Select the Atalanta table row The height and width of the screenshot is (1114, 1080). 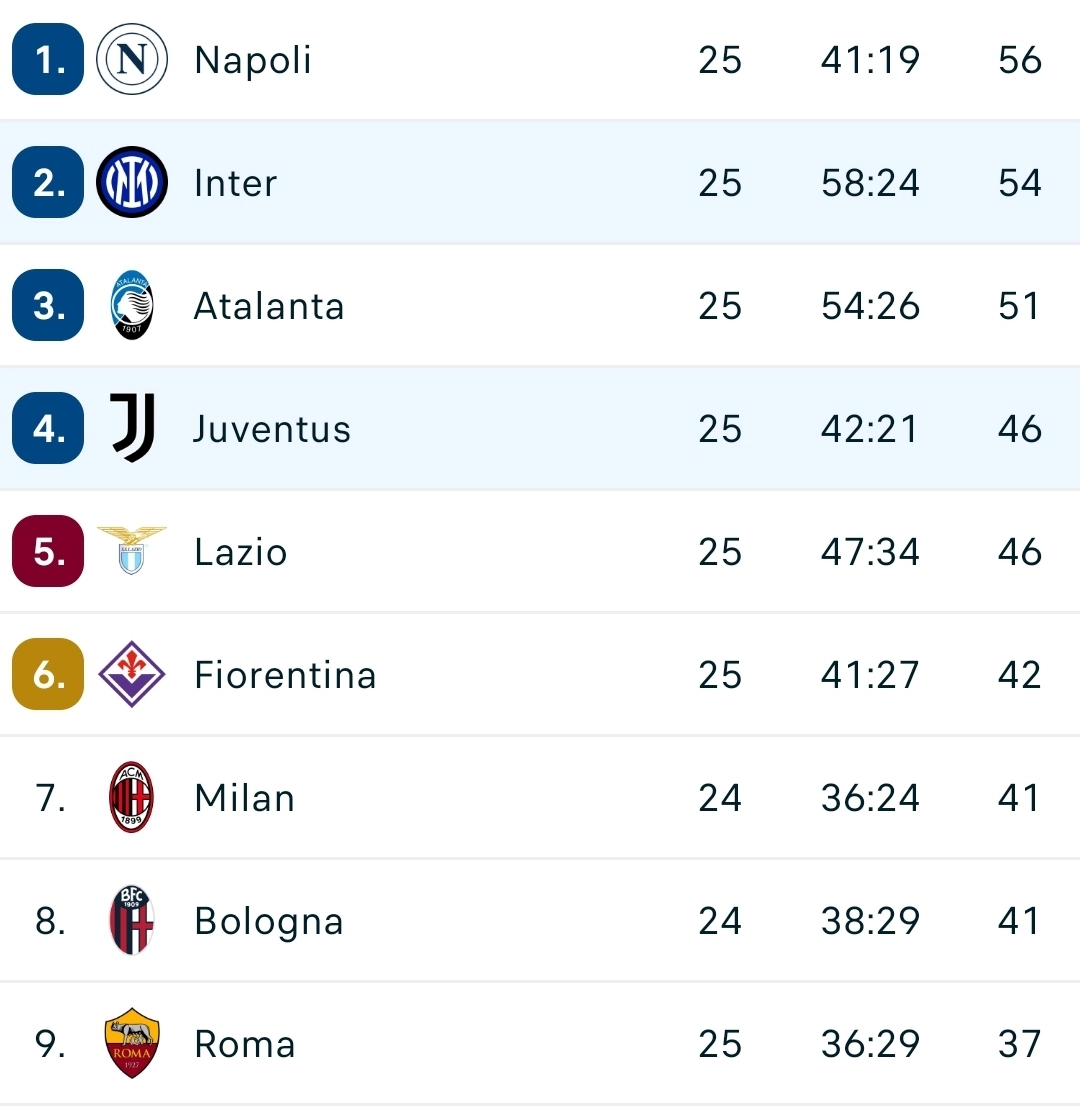click(x=540, y=305)
